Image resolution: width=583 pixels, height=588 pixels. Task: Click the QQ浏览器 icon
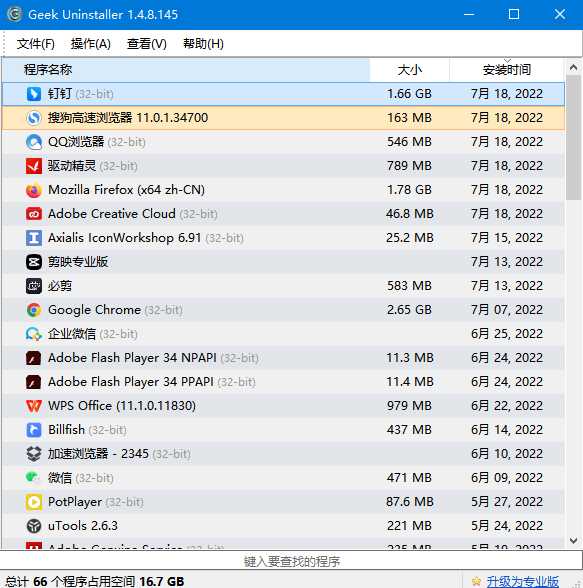34,142
